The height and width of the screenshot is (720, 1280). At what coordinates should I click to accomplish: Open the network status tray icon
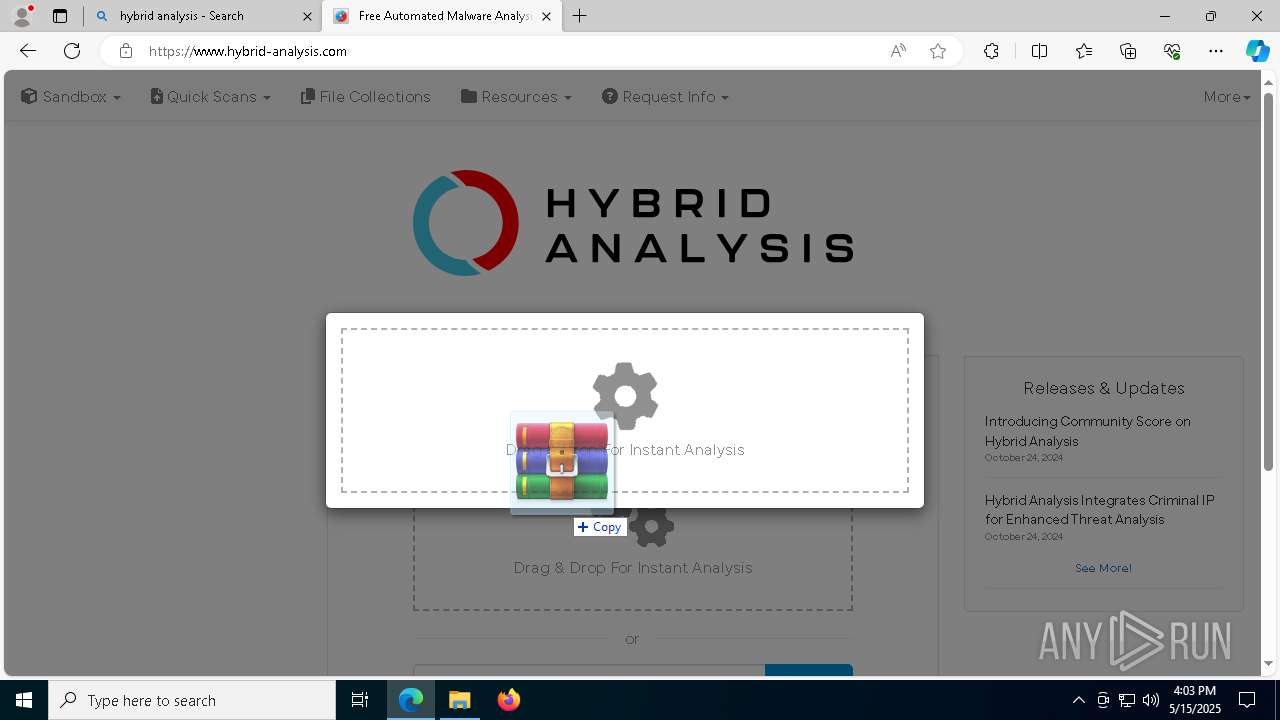tap(1127, 700)
